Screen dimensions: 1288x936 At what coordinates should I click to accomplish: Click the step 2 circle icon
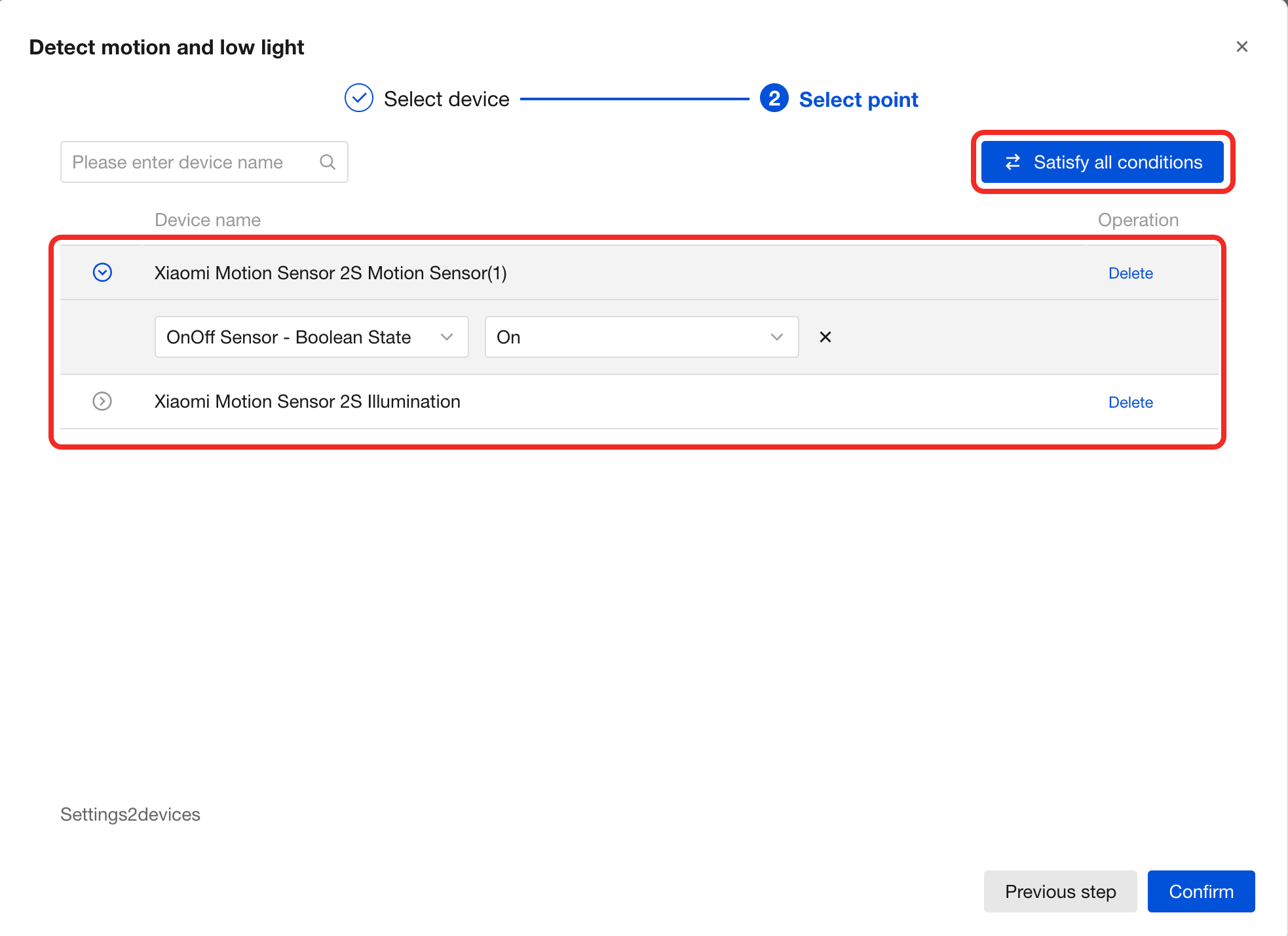point(774,98)
